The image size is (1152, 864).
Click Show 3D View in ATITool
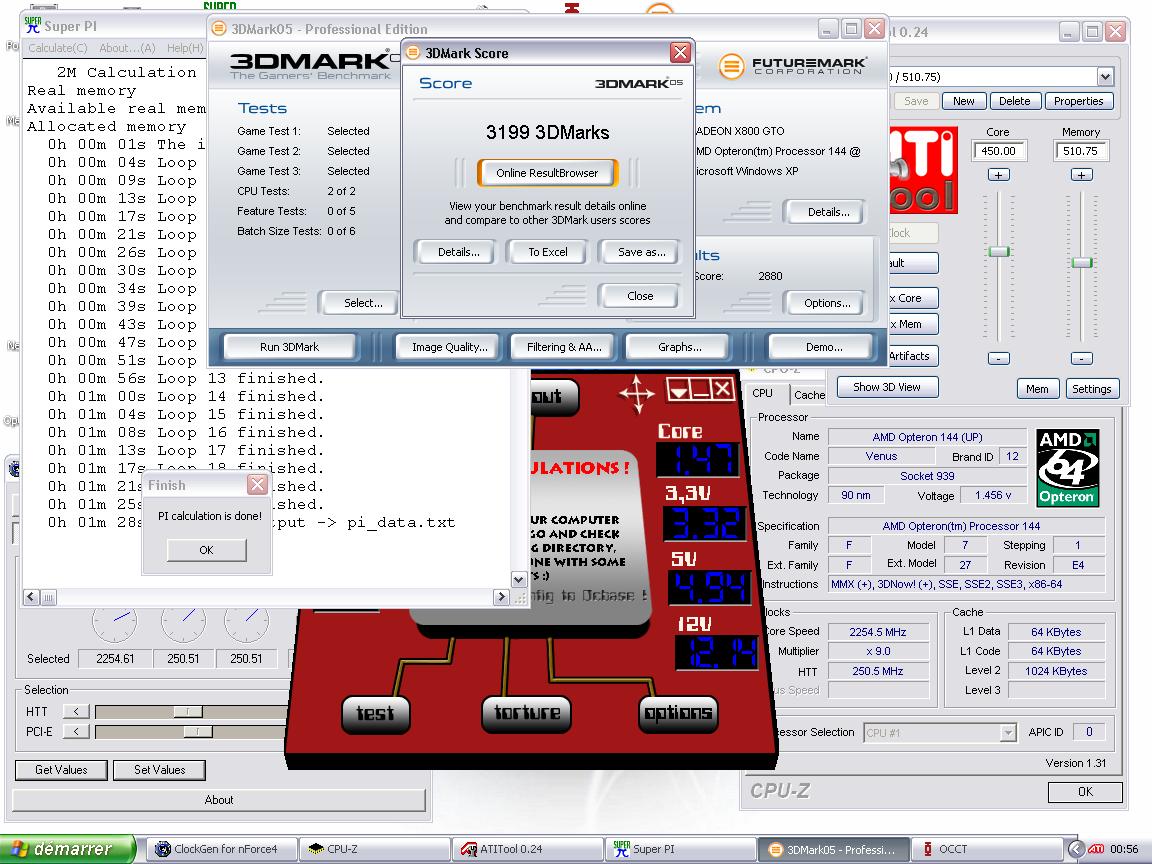click(x=887, y=387)
